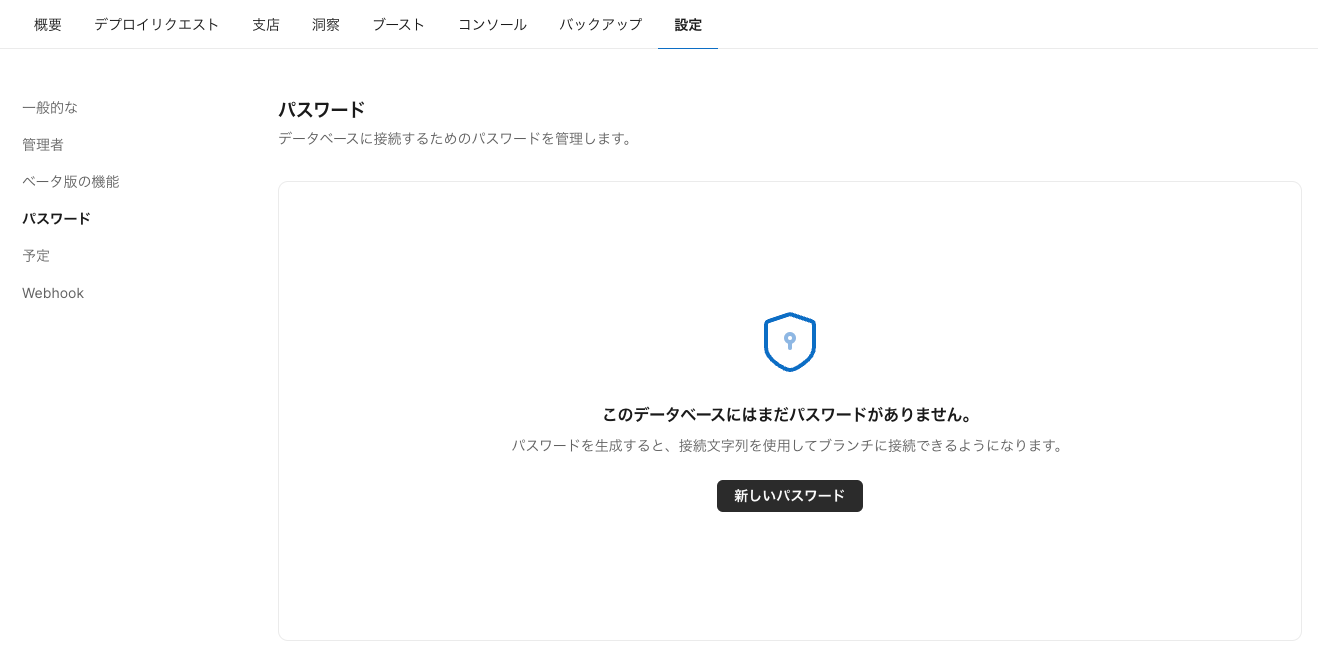1318x656 pixels.
Task: Switch to the バックアップ tab
Action: [x=601, y=25]
